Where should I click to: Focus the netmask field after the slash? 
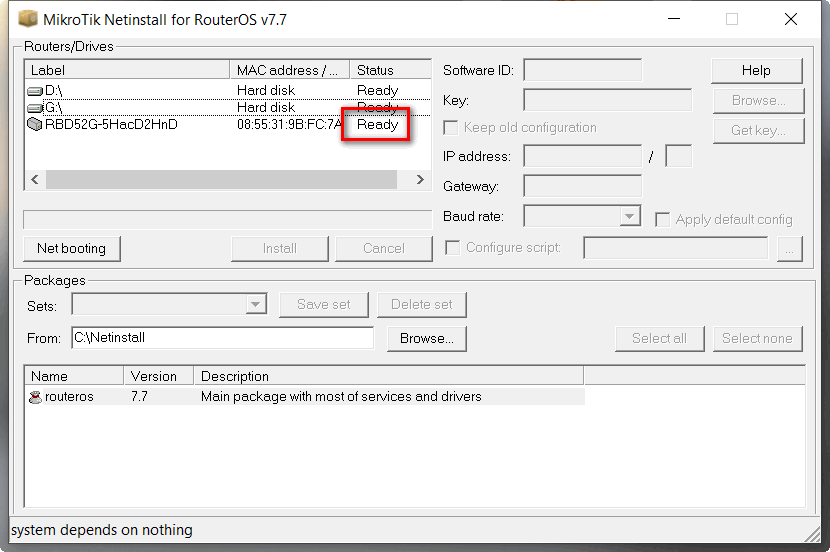click(x=679, y=156)
